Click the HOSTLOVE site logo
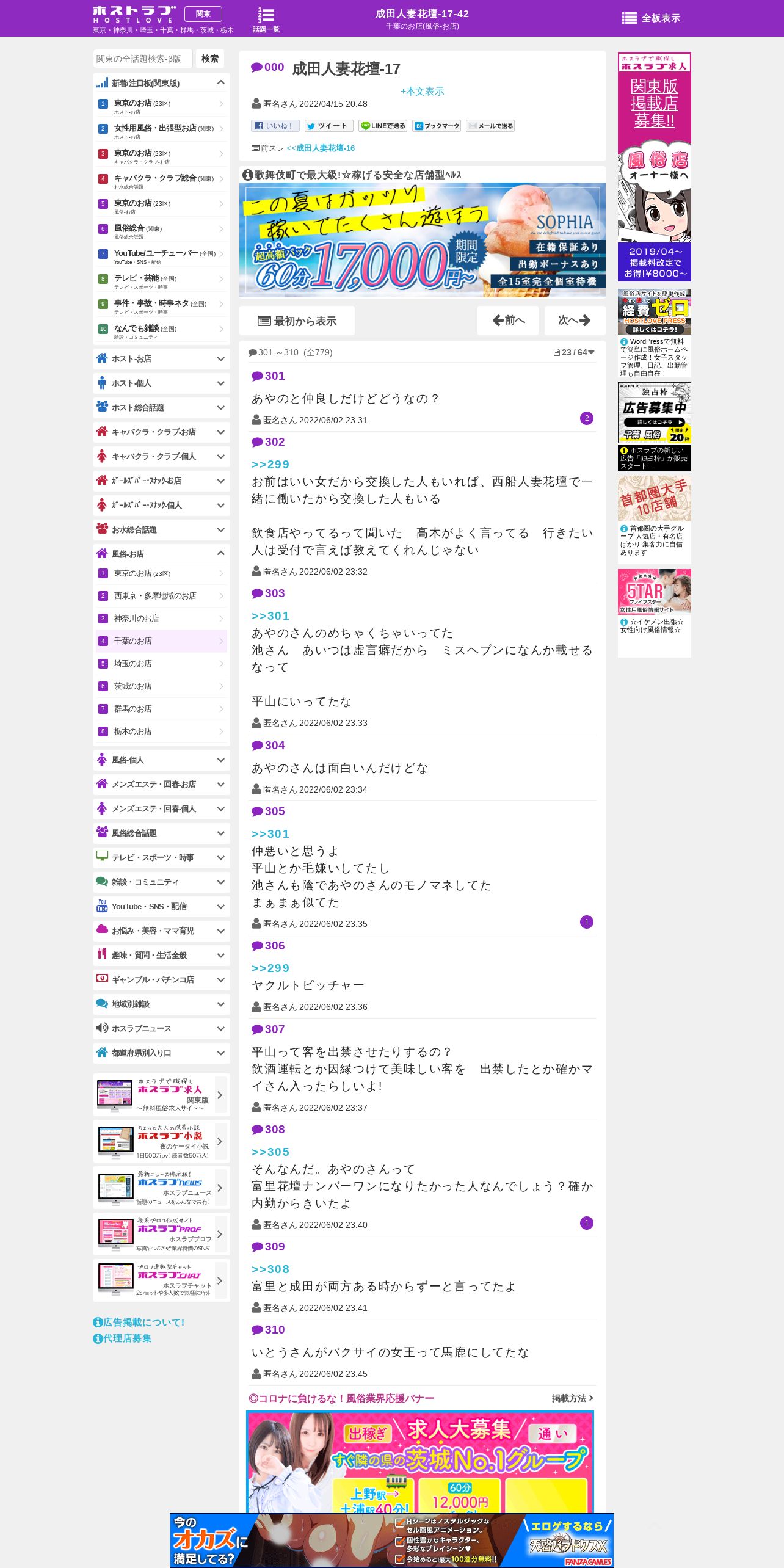The image size is (784, 1568). coord(134,14)
